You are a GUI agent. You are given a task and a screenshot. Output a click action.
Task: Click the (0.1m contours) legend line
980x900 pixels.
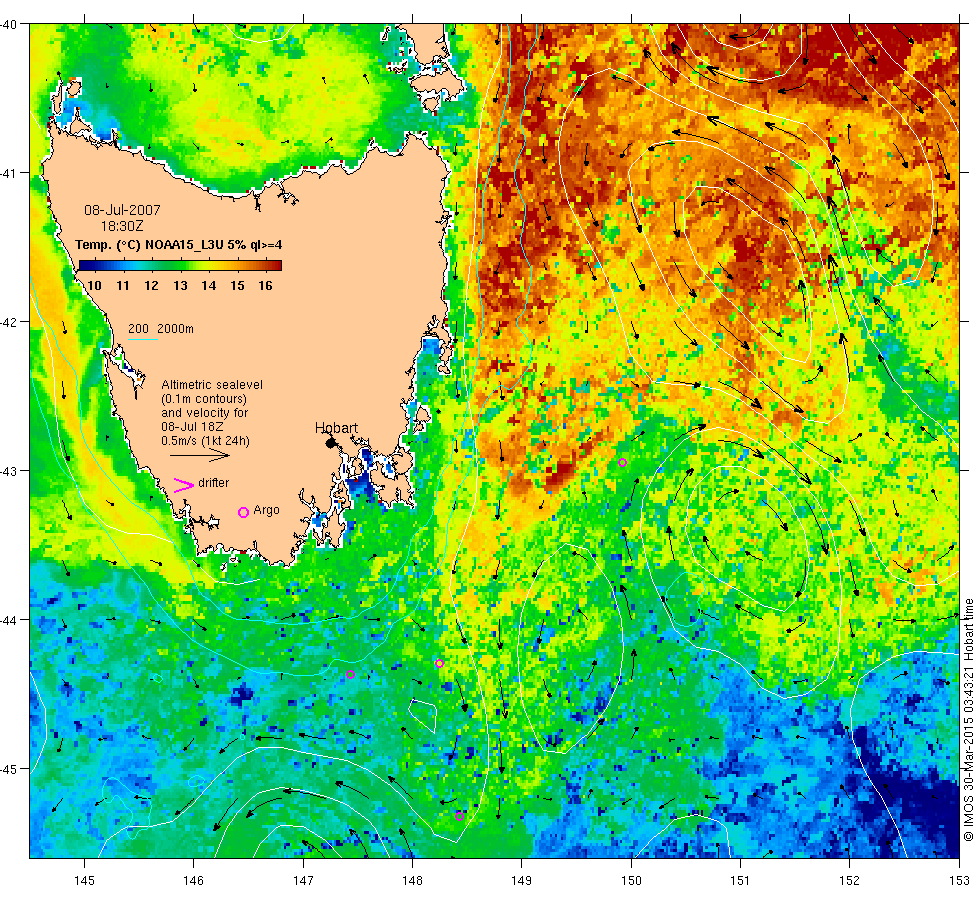tap(204, 399)
